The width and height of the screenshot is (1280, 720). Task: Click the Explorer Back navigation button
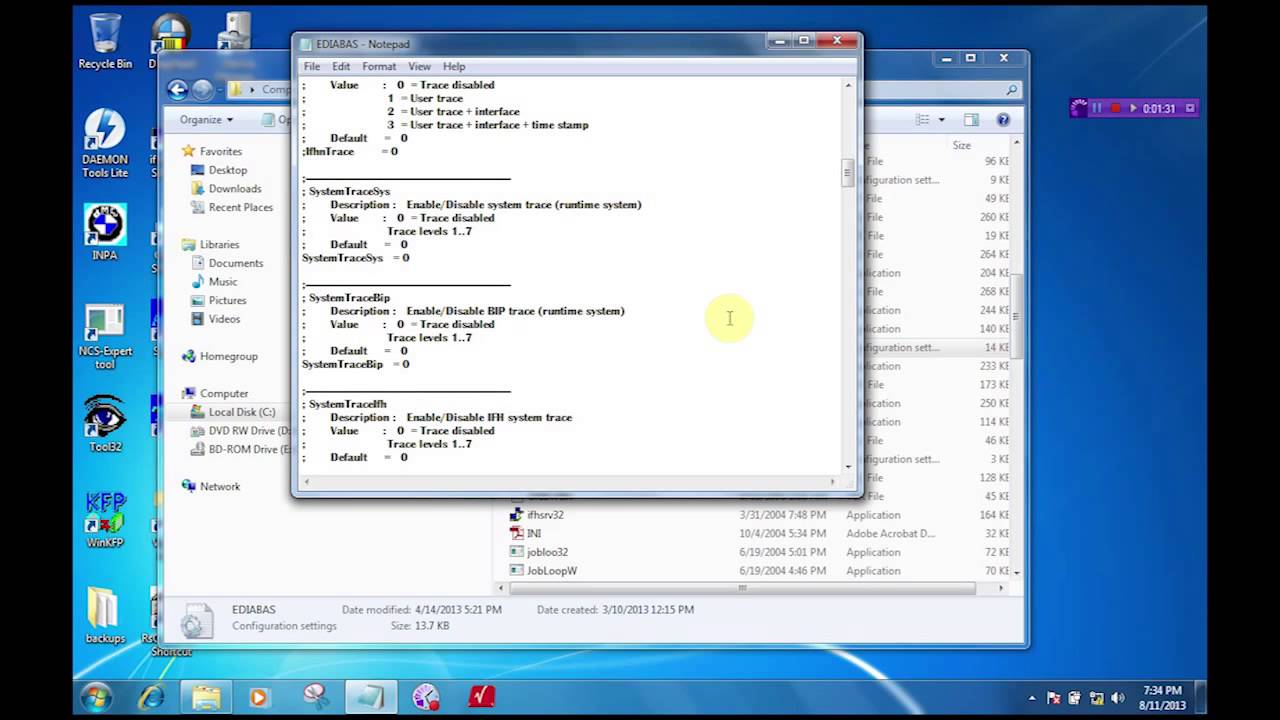[178, 90]
